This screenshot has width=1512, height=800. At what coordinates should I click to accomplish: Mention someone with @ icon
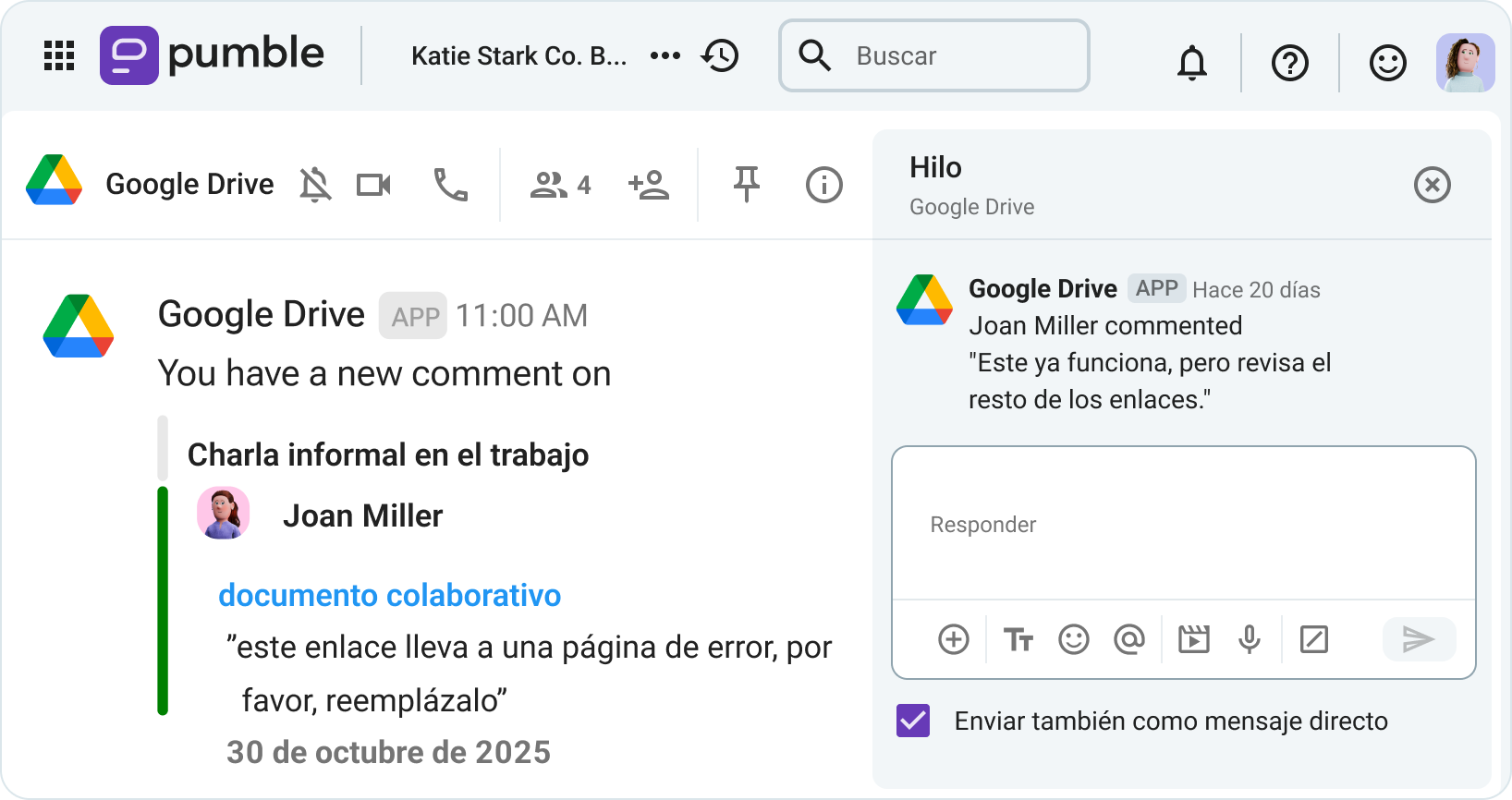pos(1129,639)
